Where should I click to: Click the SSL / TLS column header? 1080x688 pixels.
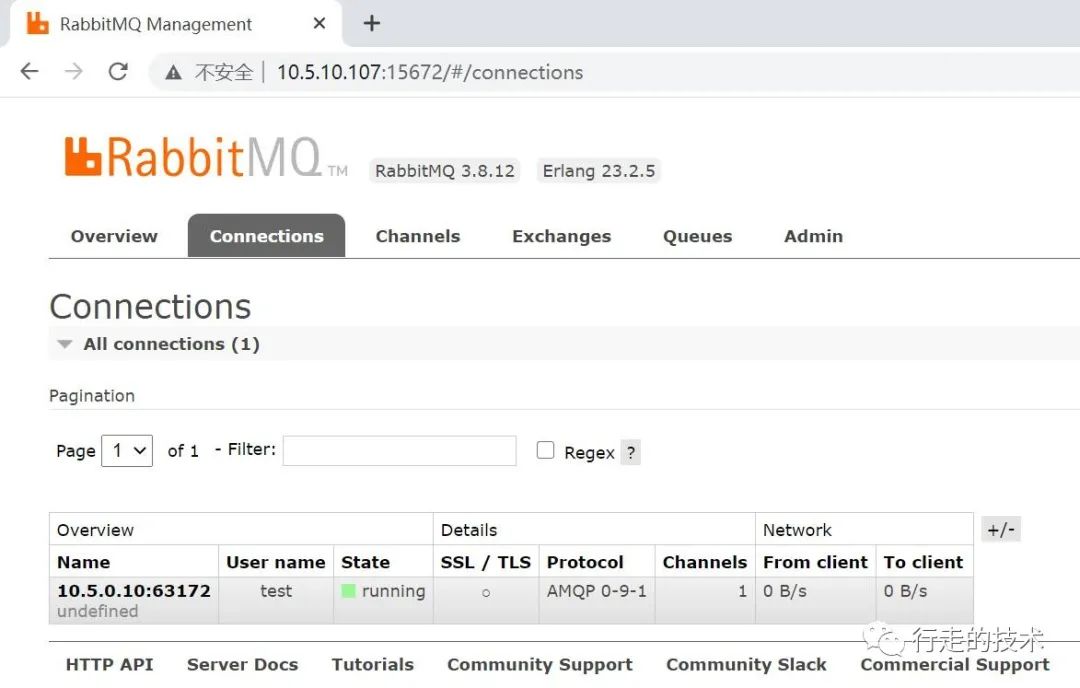point(486,562)
